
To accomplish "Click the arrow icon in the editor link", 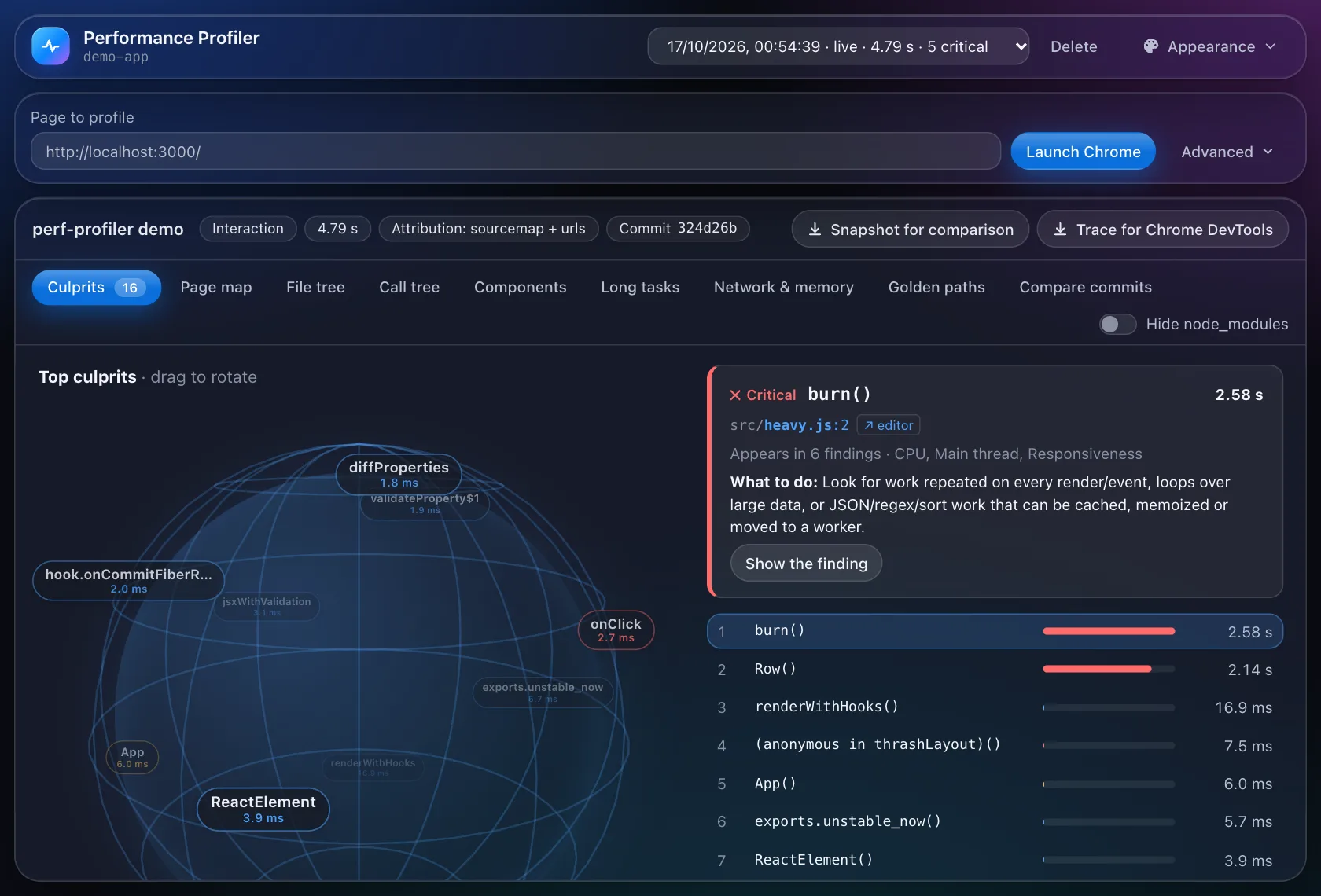I will [x=868, y=425].
